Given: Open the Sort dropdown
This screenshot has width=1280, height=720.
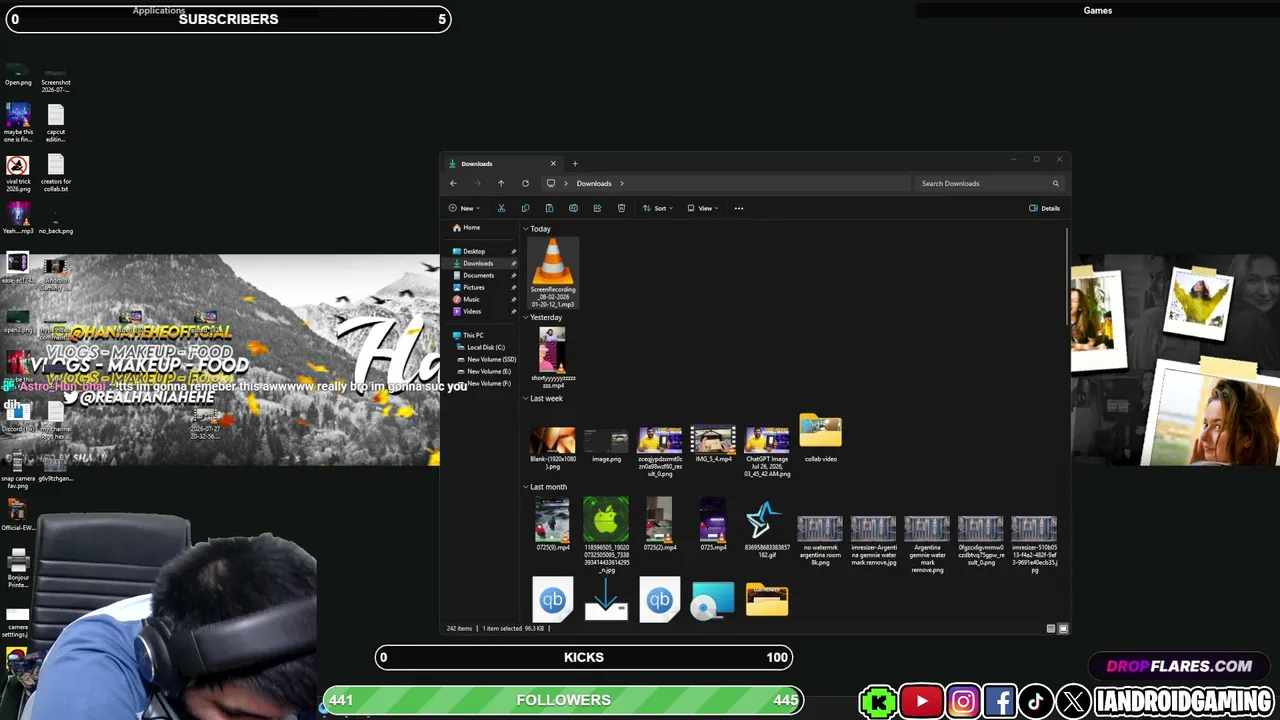Looking at the screenshot, I should click(x=658, y=208).
